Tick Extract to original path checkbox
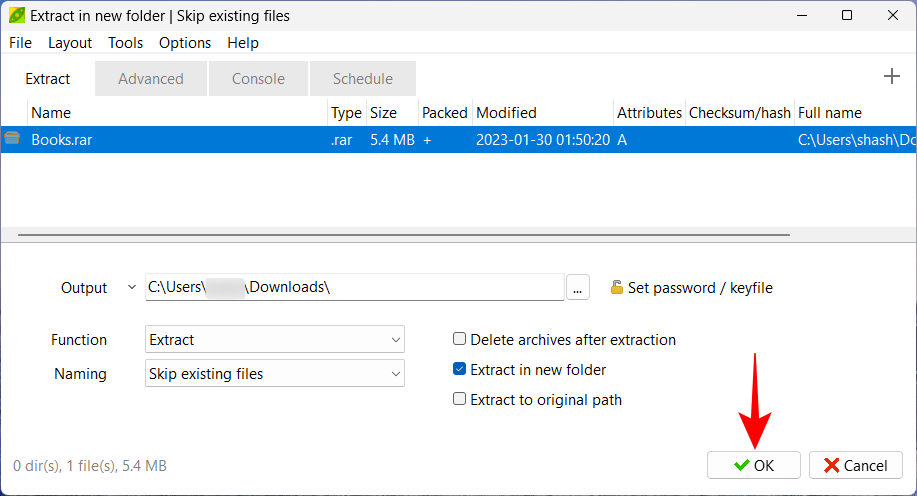The width and height of the screenshot is (917, 496). coord(460,400)
